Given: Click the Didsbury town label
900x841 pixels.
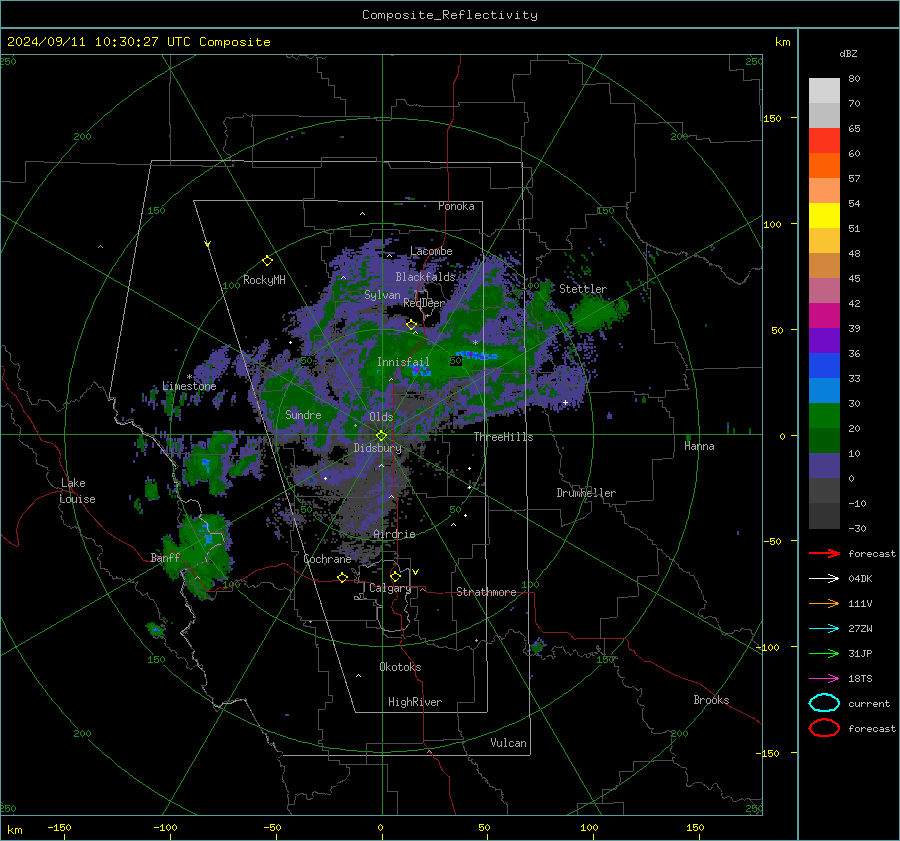Looking at the screenshot, I should [x=378, y=448].
